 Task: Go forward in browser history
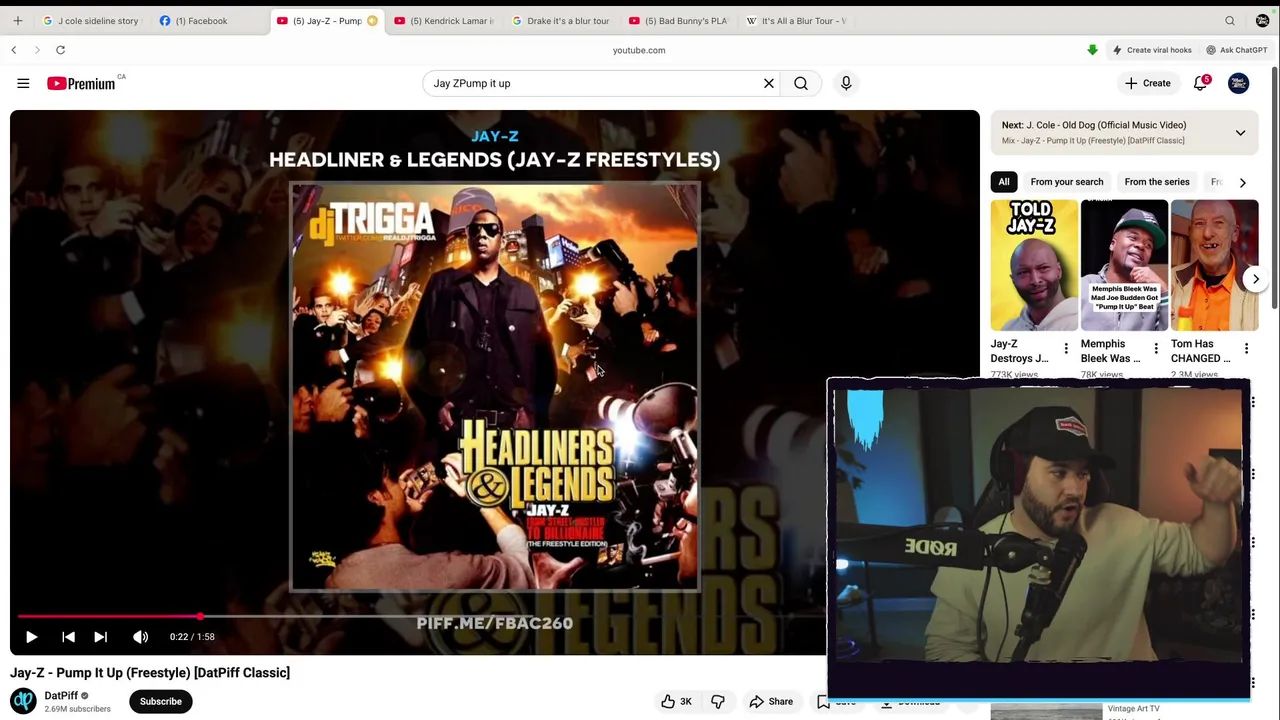37,49
